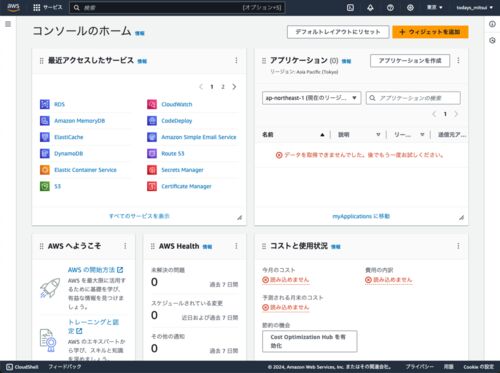The height and width of the screenshot is (373, 500).
Task: Expand the region selector in header
Action: [x=435, y=7]
